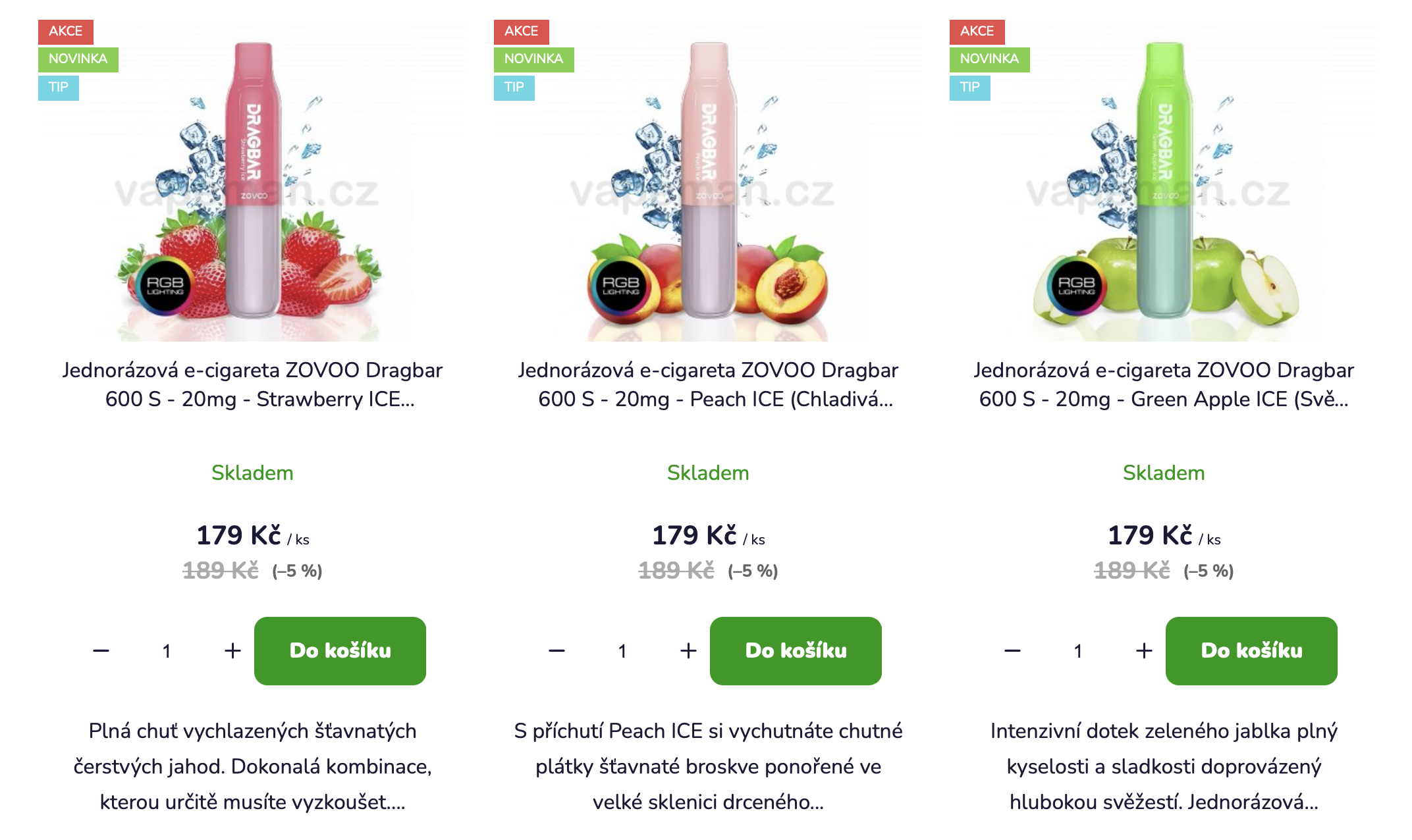The image size is (1412, 840).
Task: Add Peach ICE Dragbar to cart
Action: 796,651
